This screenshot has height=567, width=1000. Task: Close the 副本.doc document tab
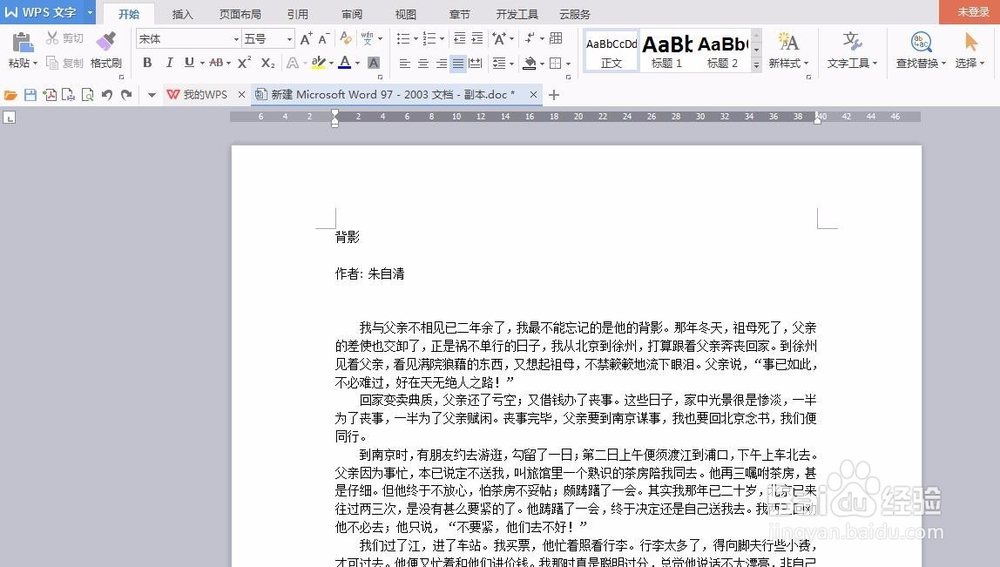(533, 94)
